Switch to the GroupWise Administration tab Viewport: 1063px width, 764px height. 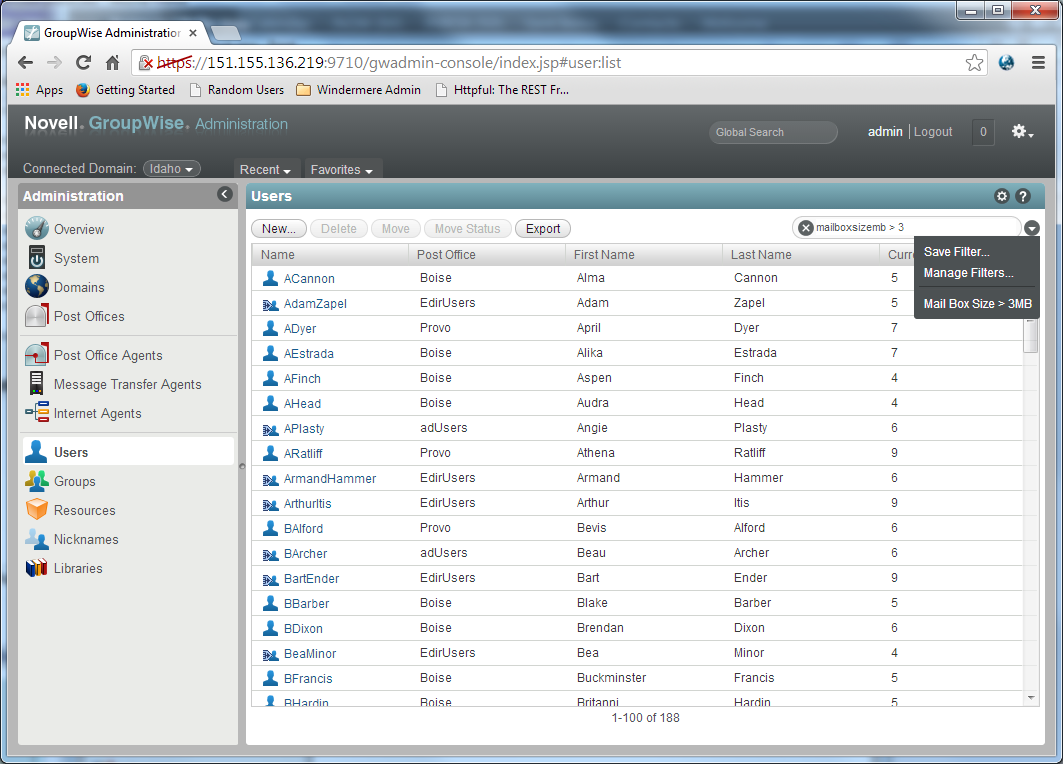coord(111,33)
